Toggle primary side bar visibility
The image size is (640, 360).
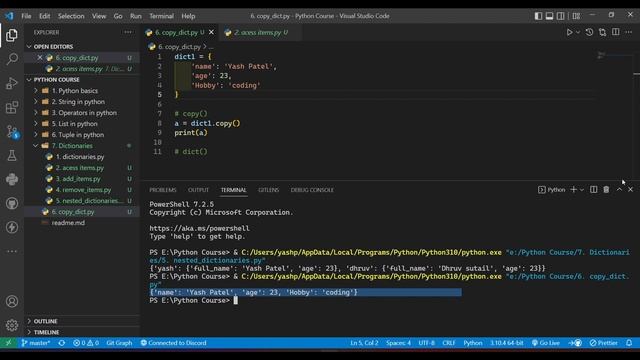click(x=538, y=16)
